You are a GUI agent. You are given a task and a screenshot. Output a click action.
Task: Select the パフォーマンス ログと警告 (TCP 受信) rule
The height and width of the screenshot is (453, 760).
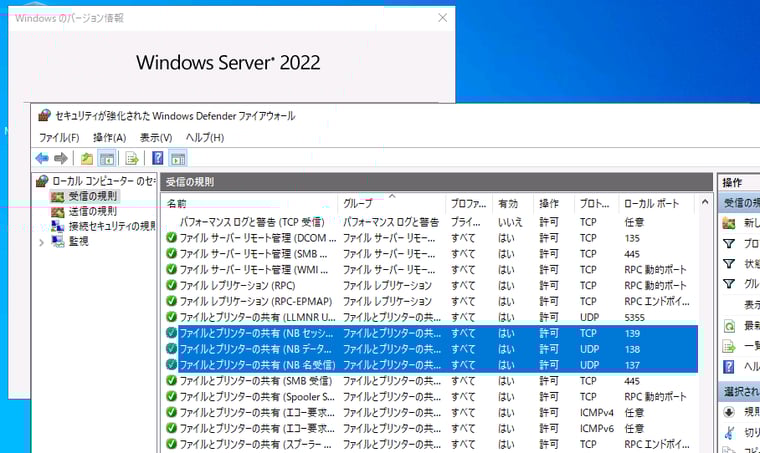[x=252, y=222]
